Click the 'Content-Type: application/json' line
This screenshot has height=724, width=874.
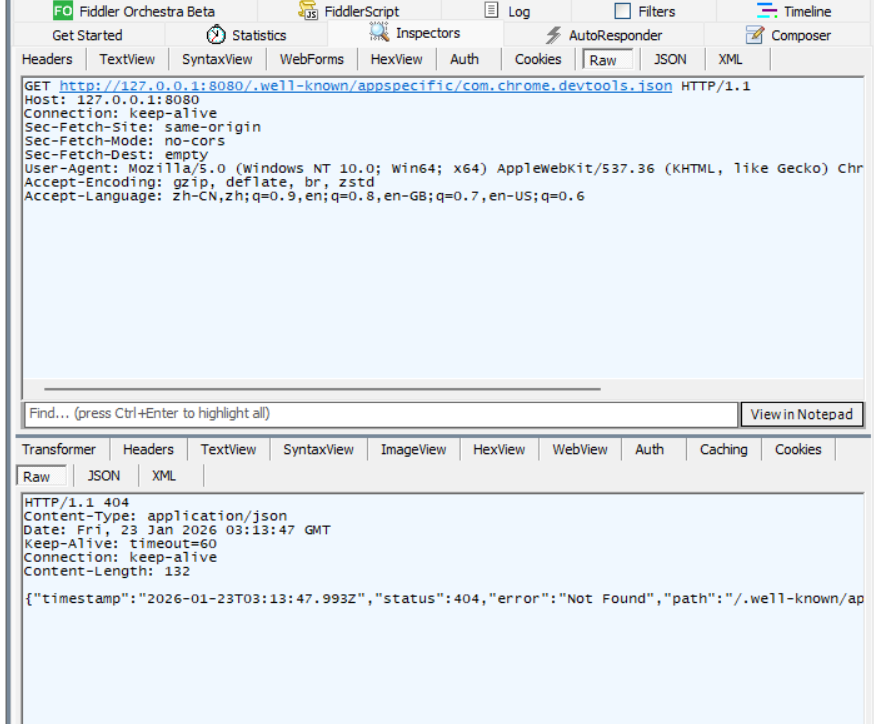[x=156, y=516]
